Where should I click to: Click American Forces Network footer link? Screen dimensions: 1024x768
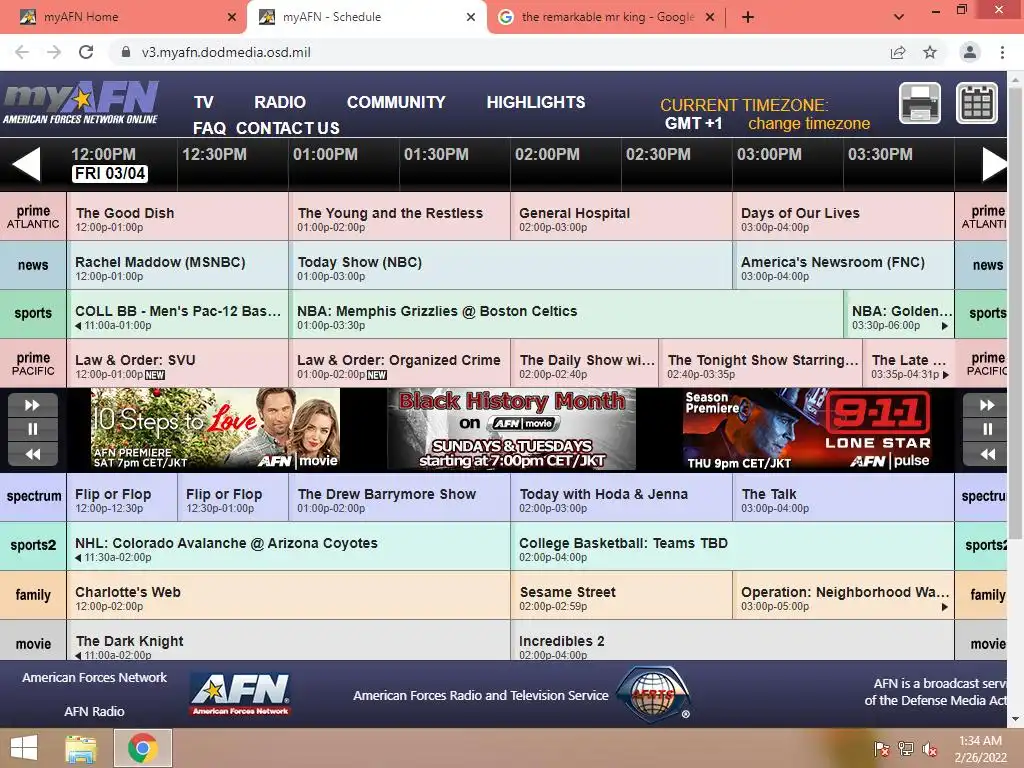(94, 677)
